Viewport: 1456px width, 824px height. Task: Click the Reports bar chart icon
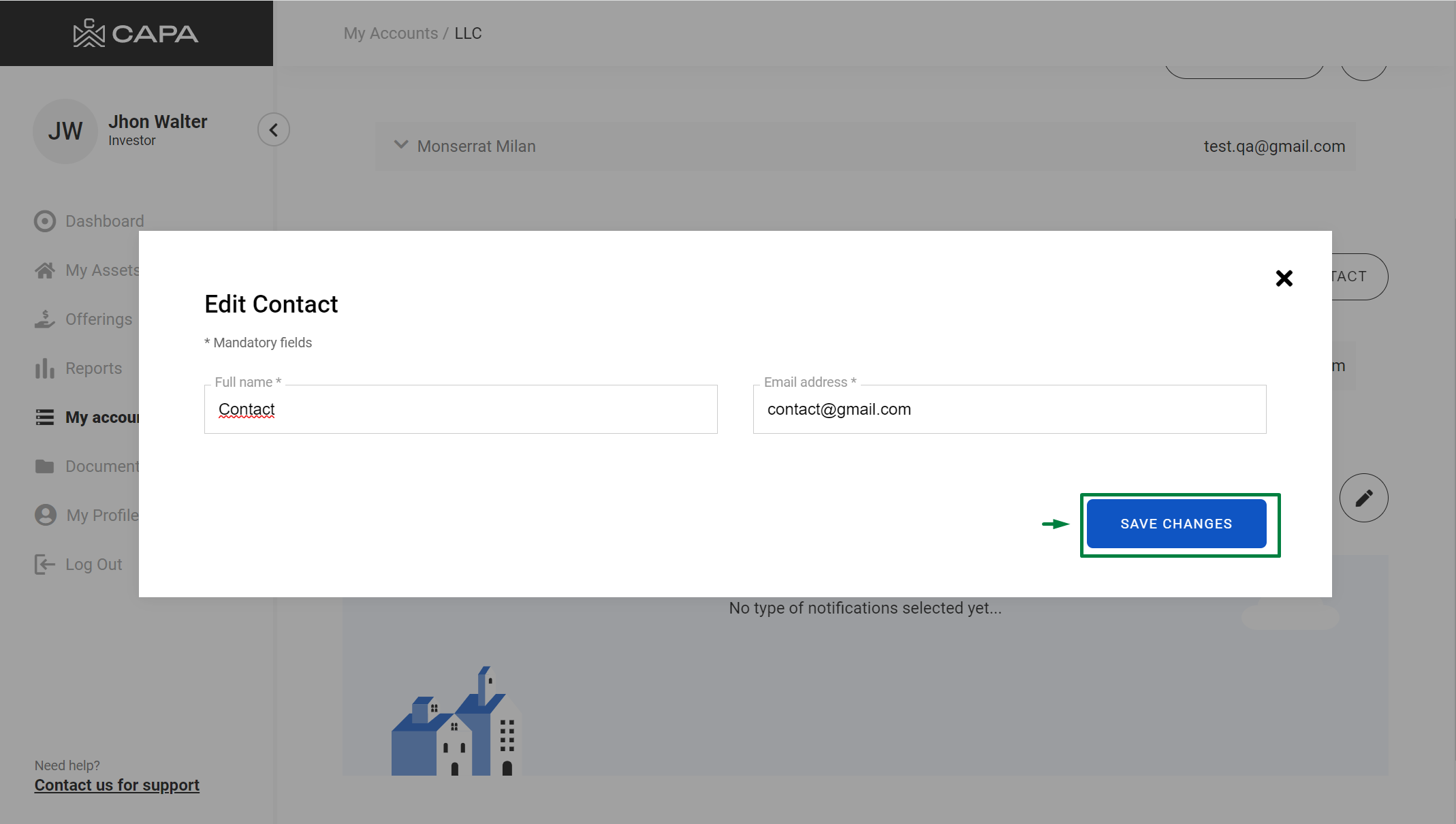pos(45,368)
